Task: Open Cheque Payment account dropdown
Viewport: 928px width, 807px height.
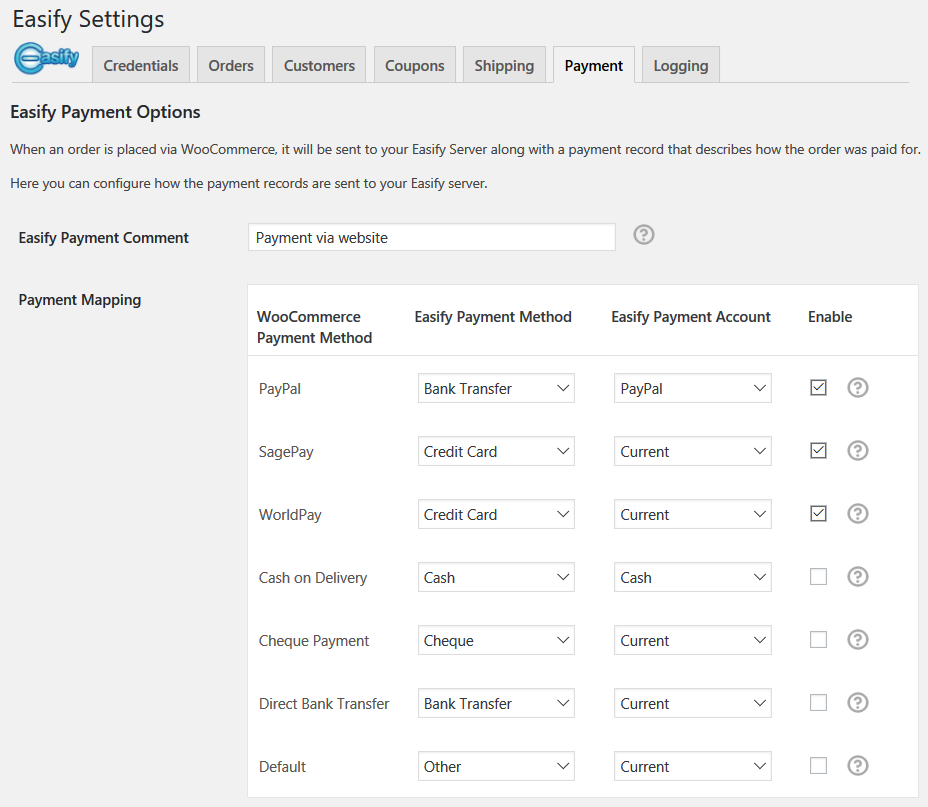Action: [x=692, y=640]
